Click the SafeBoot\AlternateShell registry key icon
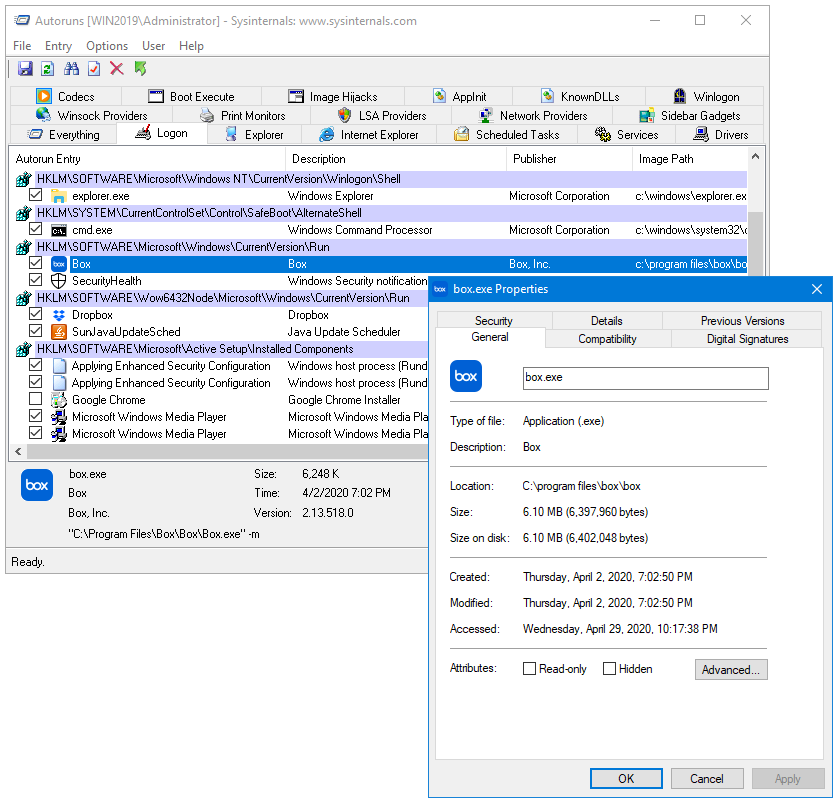This screenshot has height=803, width=837. point(23,214)
